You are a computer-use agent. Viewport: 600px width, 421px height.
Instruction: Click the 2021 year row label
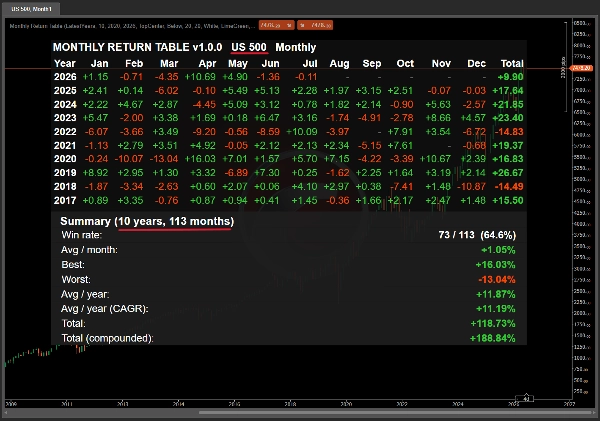(x=65, y=145)
